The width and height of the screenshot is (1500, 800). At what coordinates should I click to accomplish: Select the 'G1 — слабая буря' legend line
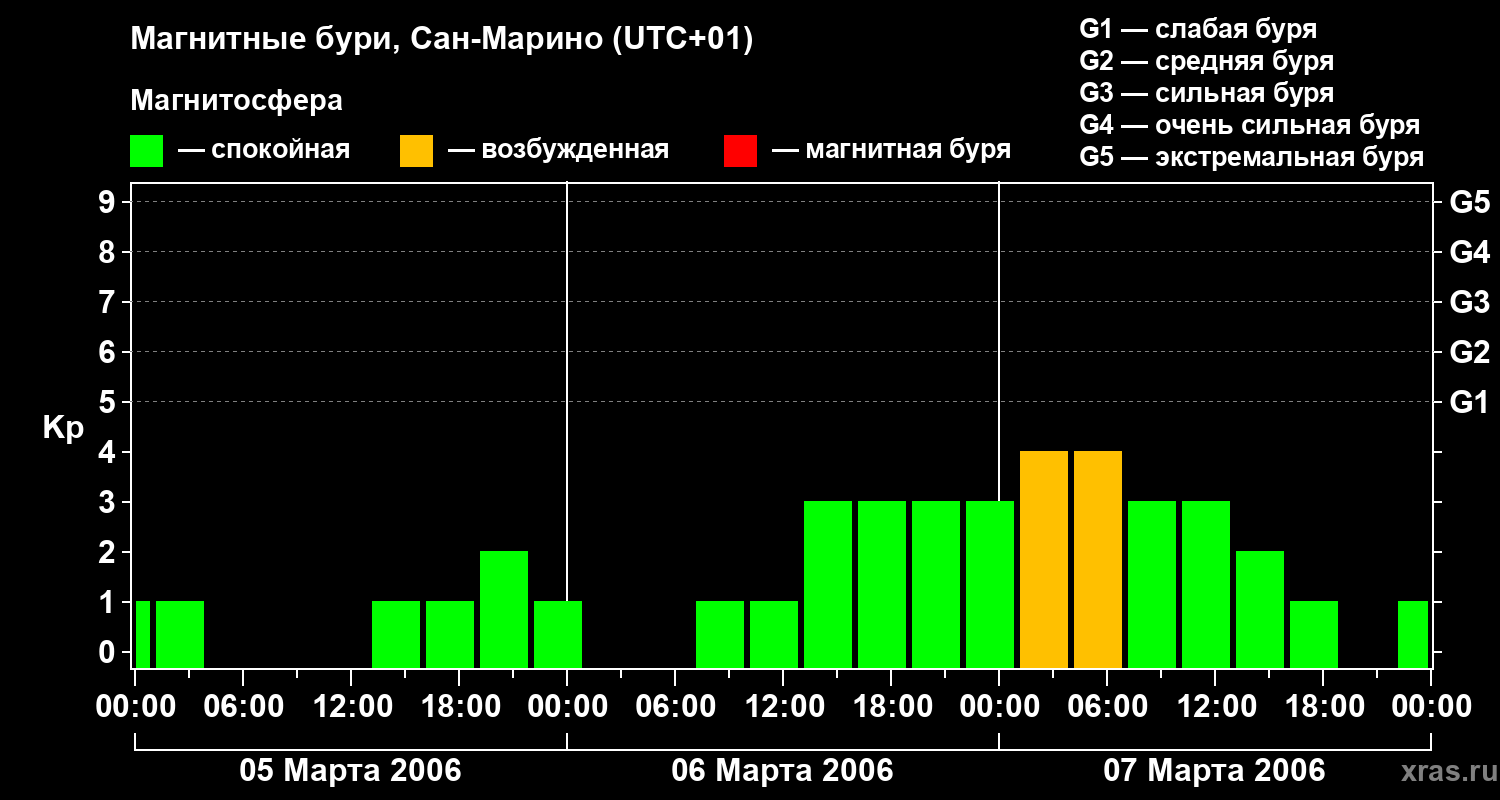1198,29
